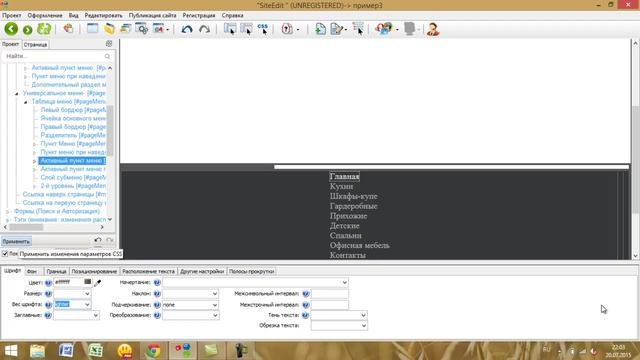This screenshot has height=360, width=640.
Task: Switch to the Страница panel tab
Action: [36, 44]
